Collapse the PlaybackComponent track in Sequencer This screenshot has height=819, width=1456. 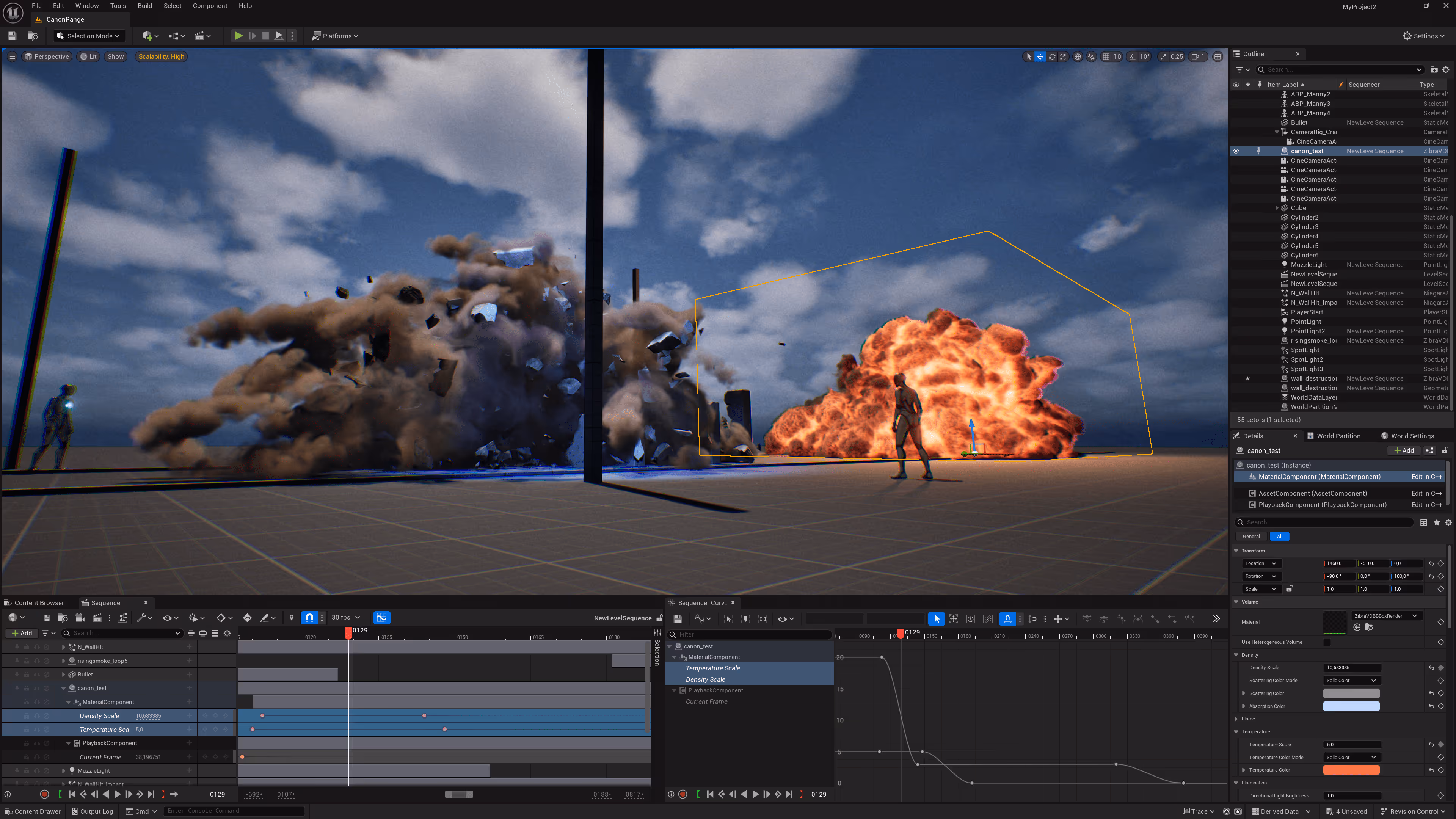click(68, 743)
